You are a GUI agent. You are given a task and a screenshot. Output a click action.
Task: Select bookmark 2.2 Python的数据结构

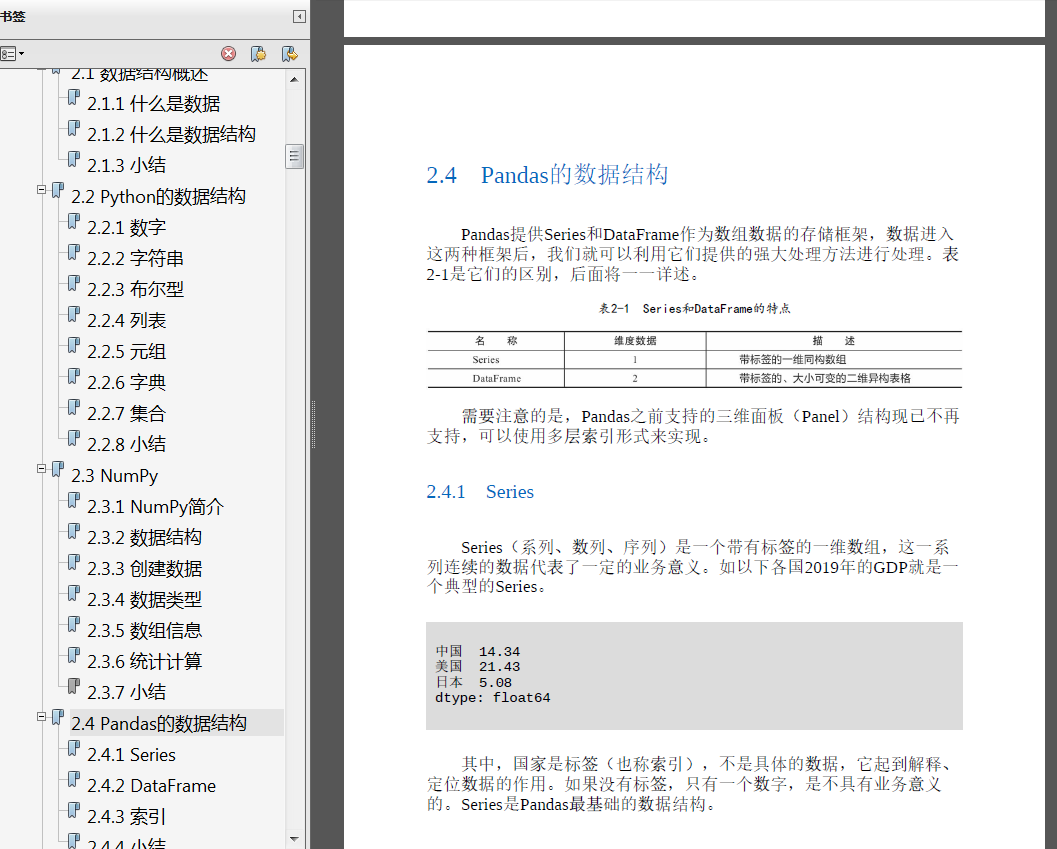(x=158, y=196)
